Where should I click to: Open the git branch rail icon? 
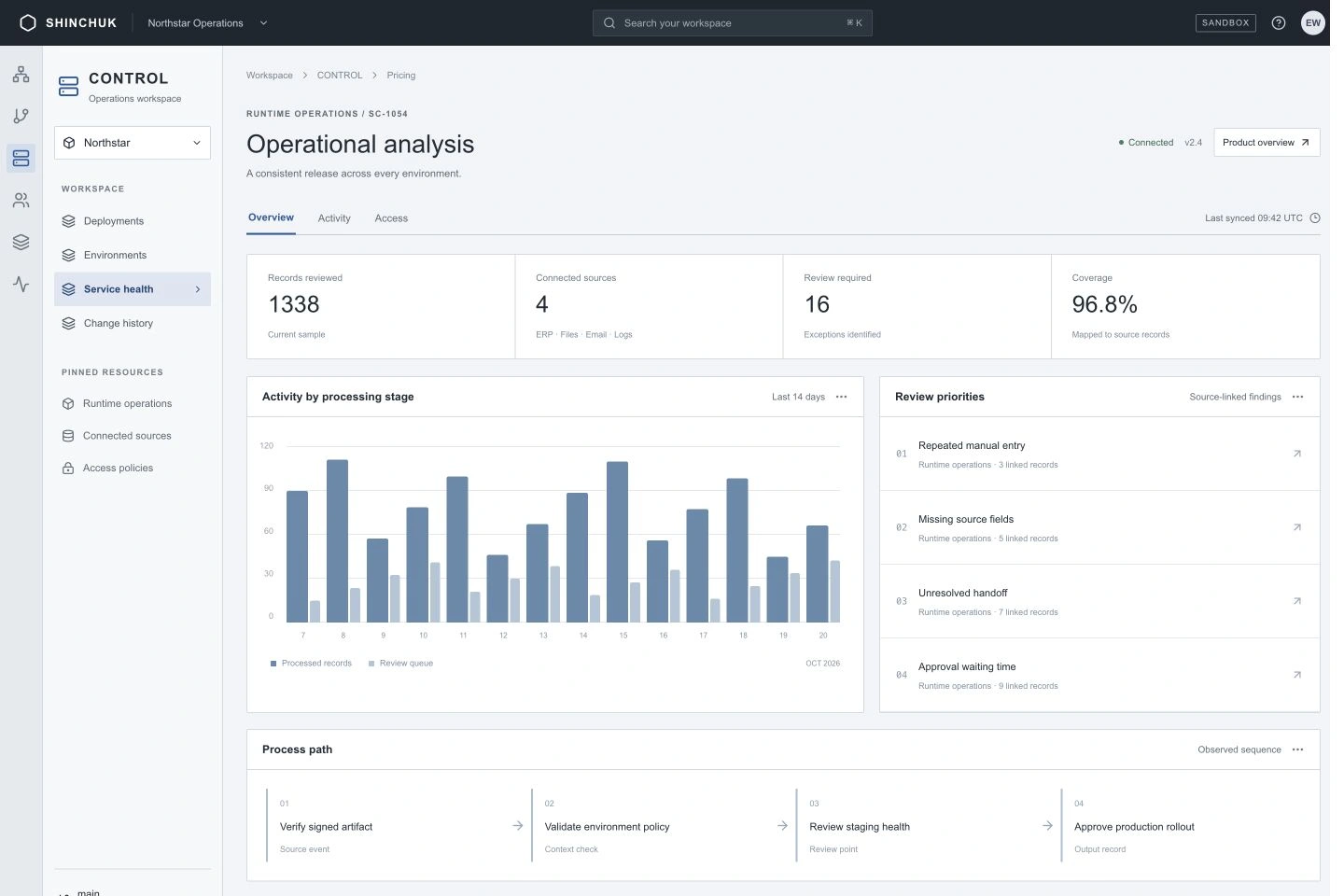21,116
